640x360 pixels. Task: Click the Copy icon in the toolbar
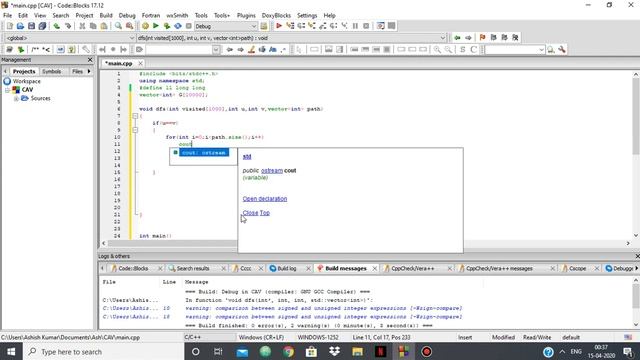pos(93,26)
